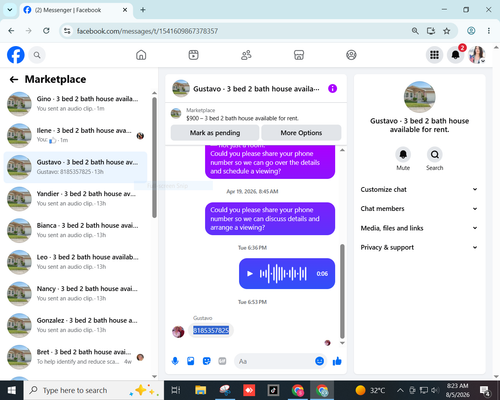Click the large listing photo in info panel
The height and width of the screenshot is (400, 500).
(419, 97)
